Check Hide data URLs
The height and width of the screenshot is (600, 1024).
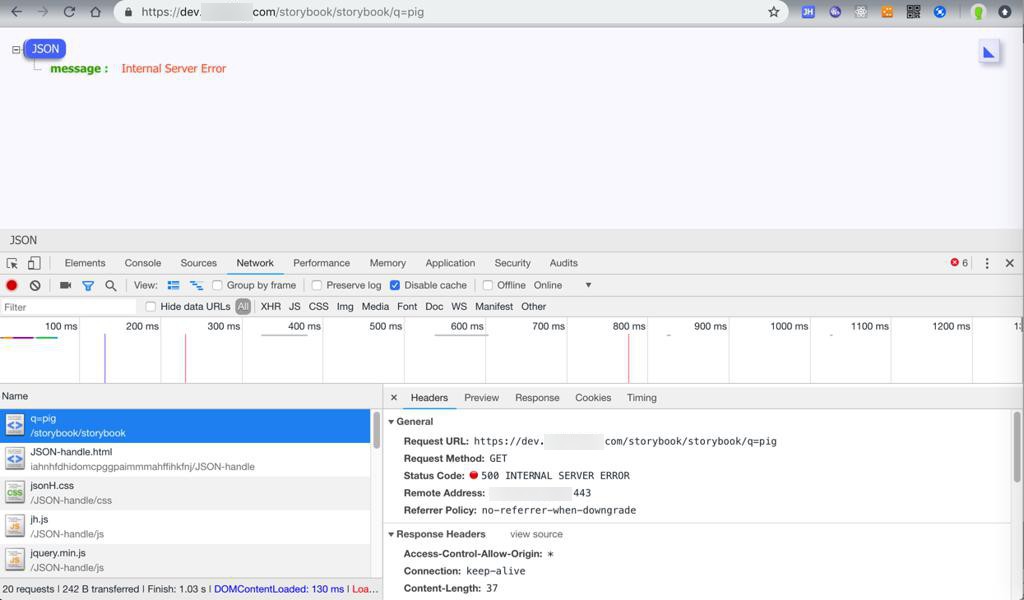[151, 306]
